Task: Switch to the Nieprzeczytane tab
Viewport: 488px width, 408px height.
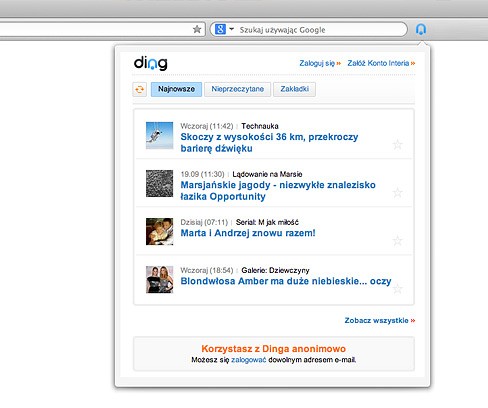Action: 237,89
